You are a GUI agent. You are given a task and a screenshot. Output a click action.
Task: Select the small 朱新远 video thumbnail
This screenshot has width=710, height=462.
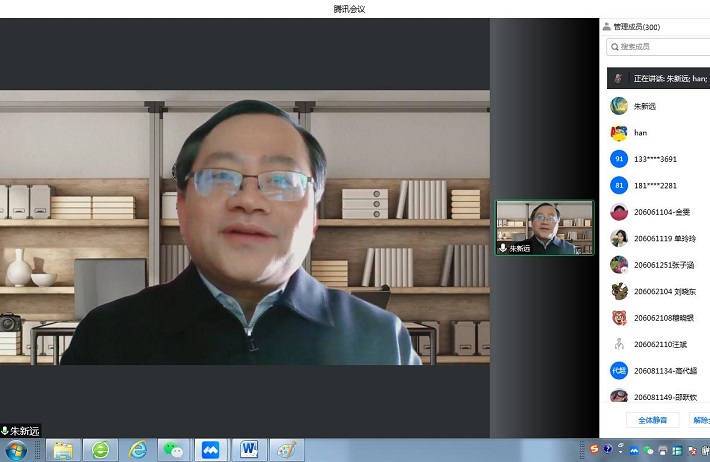(x=544, y=226)
